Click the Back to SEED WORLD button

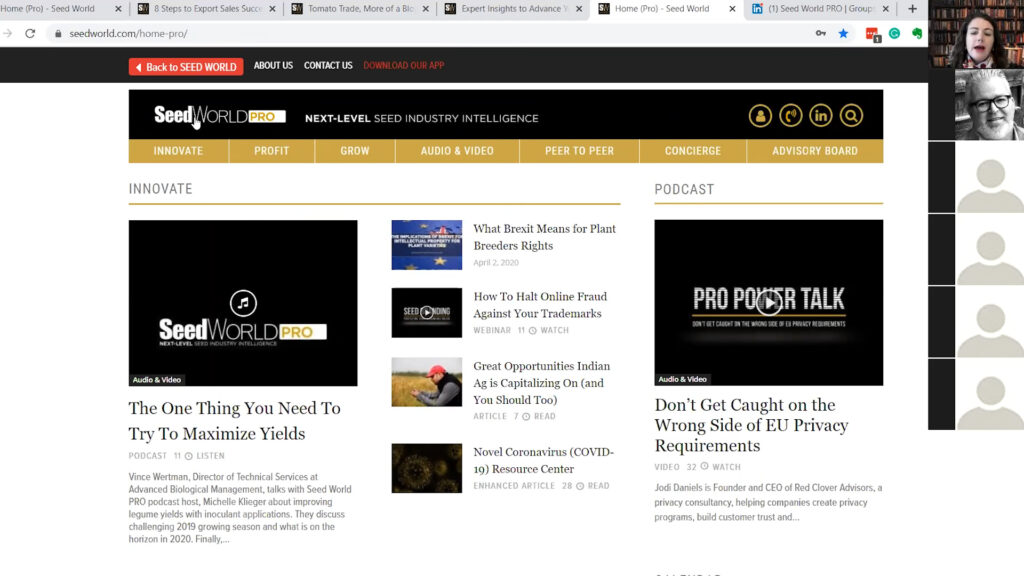(185, 67)
